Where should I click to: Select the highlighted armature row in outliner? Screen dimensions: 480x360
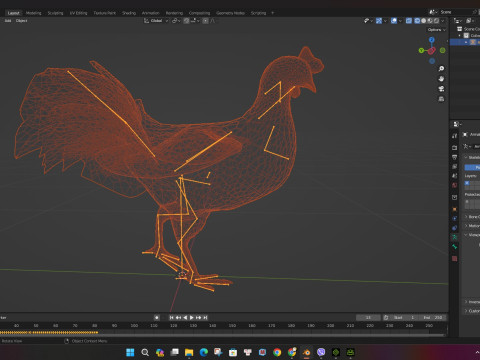(465, 42)
